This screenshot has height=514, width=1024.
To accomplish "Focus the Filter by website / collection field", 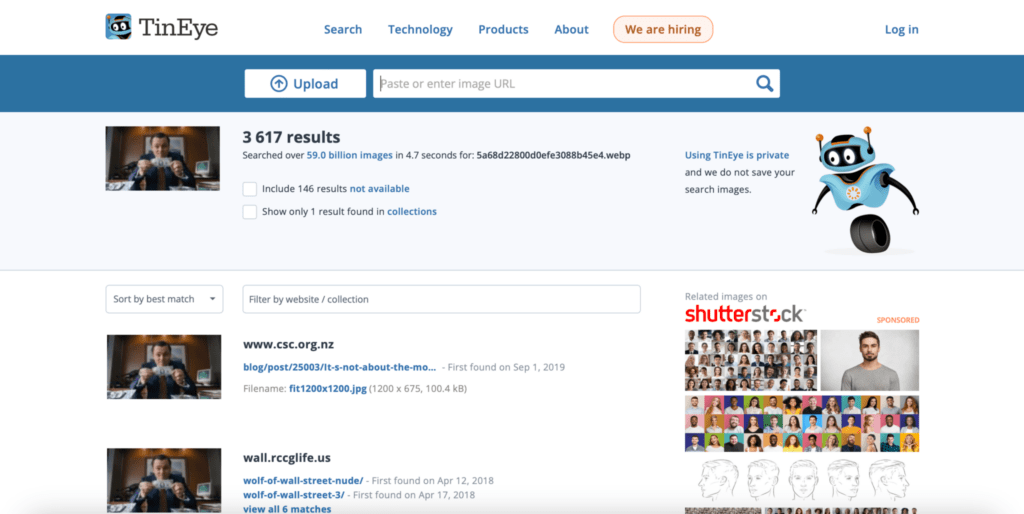I will (441, 299).
